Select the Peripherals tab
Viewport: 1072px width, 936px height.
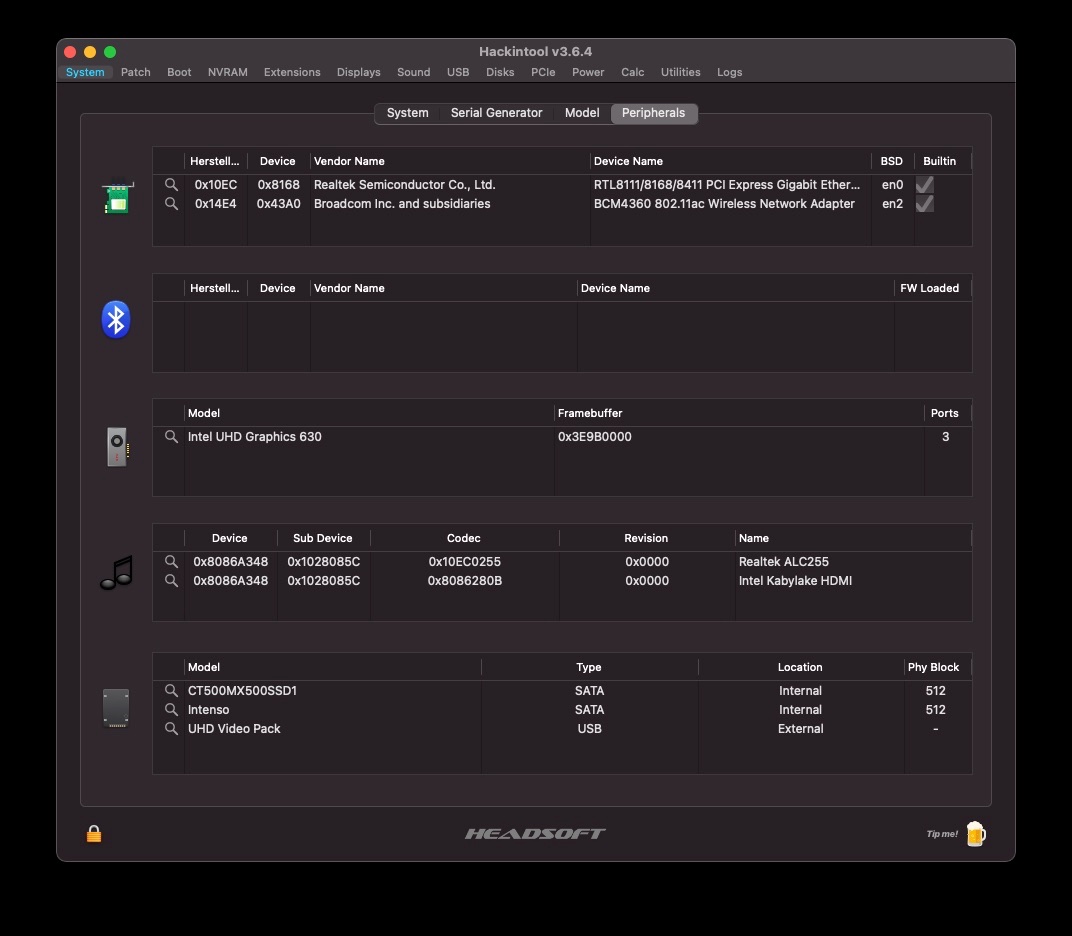coord(654,113)
